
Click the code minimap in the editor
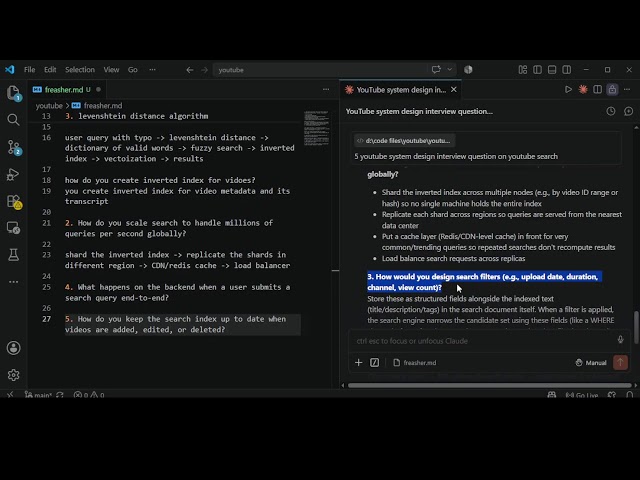pos(316,128)
